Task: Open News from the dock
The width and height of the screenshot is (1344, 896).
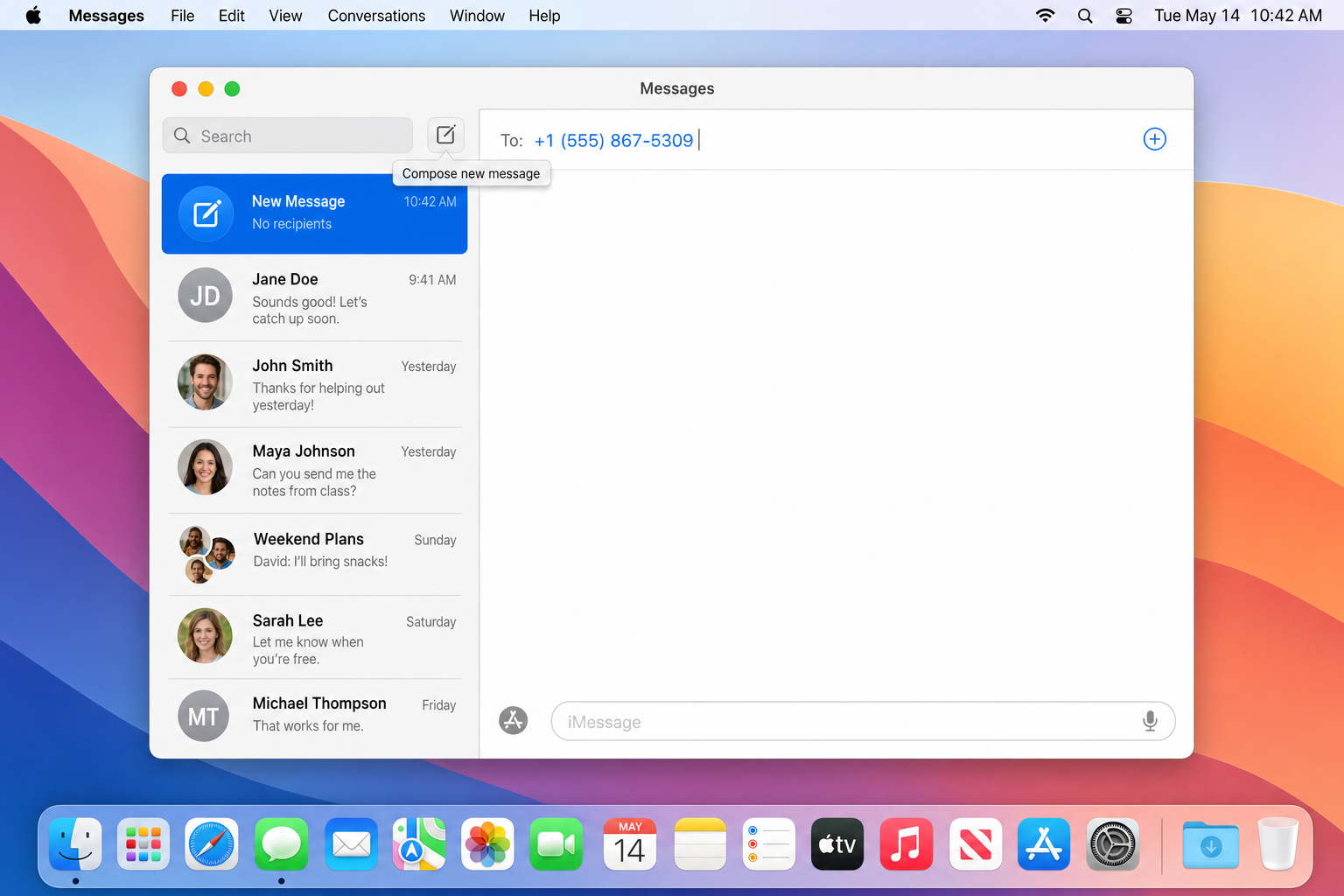Action: [976, 844]
